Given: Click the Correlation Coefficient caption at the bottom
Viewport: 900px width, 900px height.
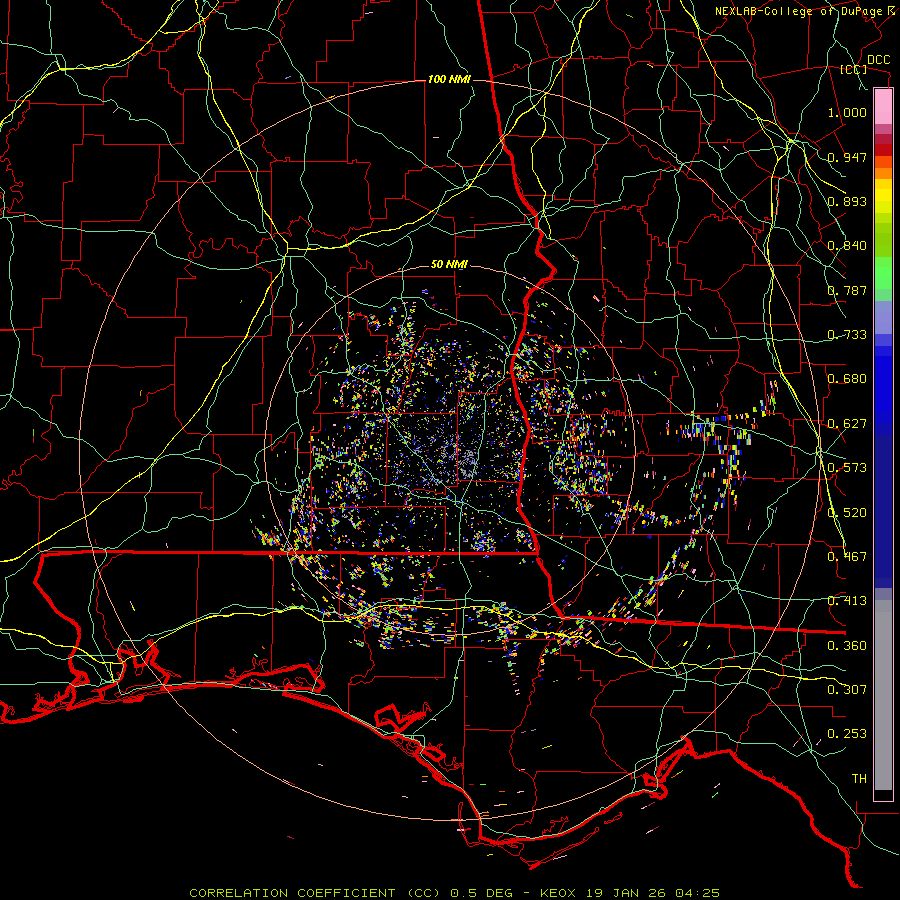Looking at the screenshot, I should (x=455, y=893).
